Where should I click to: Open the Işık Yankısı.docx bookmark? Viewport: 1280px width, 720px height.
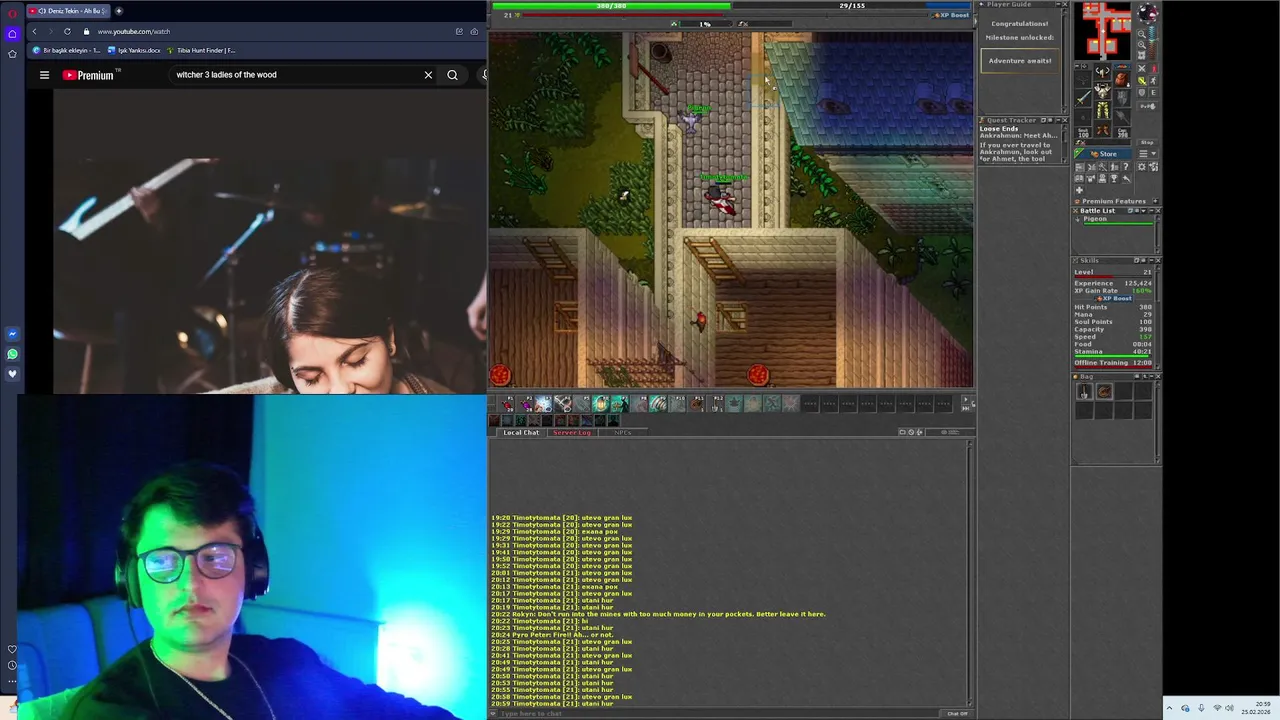pos(134,50)
